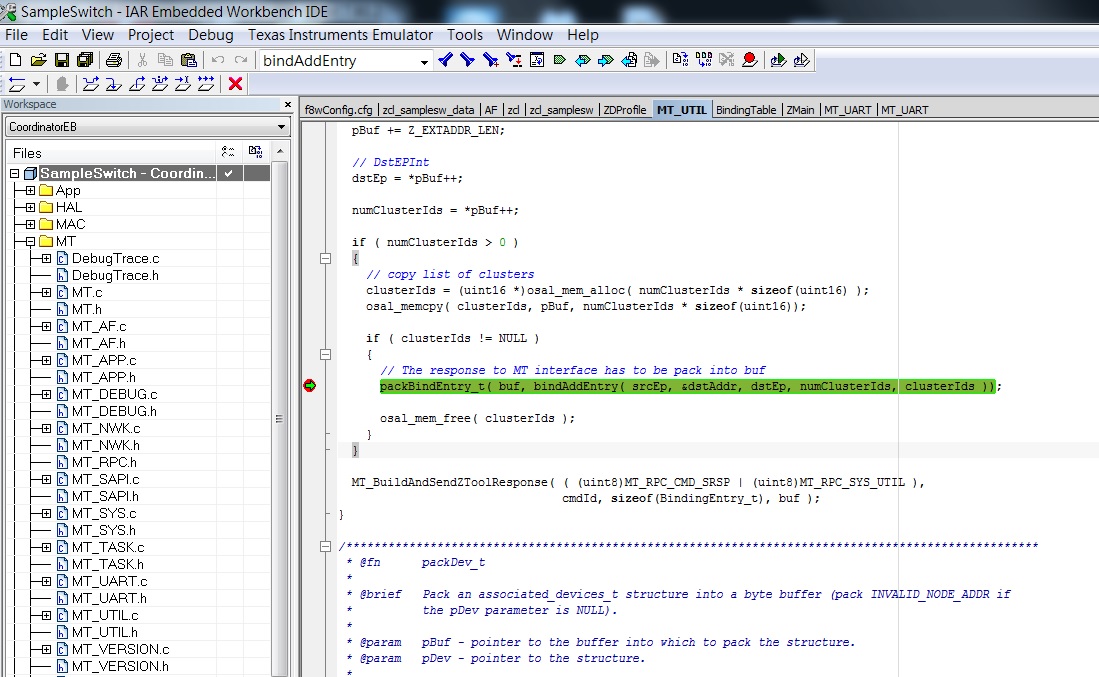This screenshot has width=1099, height=677.
Task: Collapse the code fold at numClusterIds block
Action: coord(325,258)
